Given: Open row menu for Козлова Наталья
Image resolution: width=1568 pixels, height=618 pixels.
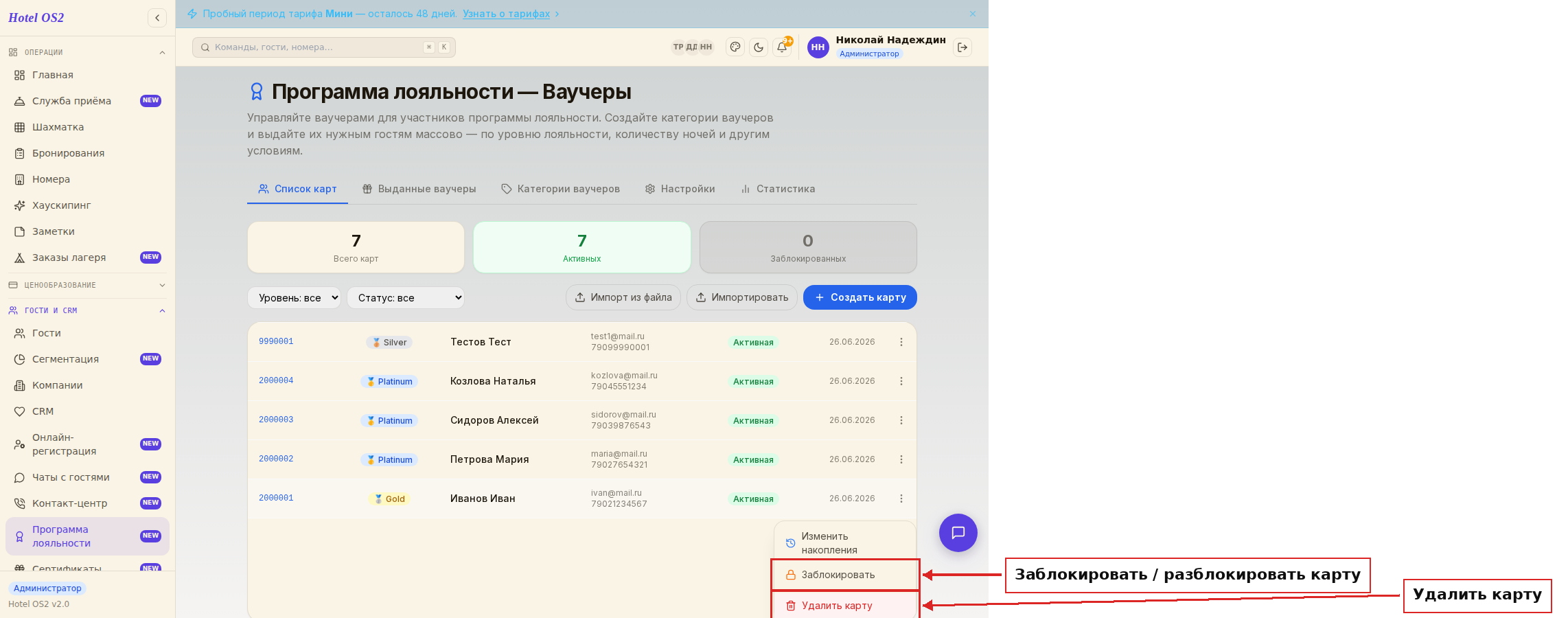Looking at the screenshot, I should click(901, 381).
